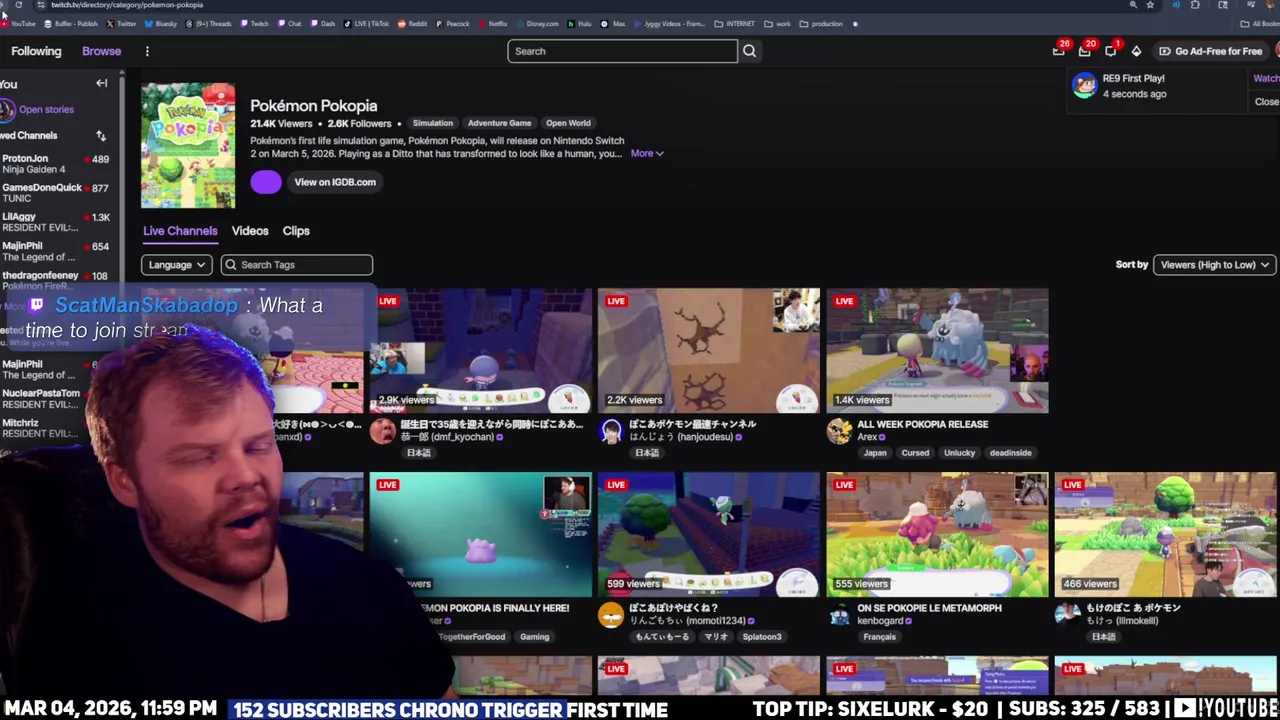The width and height of the screenshot is (1280, 720).
Task: Click the Pokémon Pokopia box art
Action: coord(188,146)
